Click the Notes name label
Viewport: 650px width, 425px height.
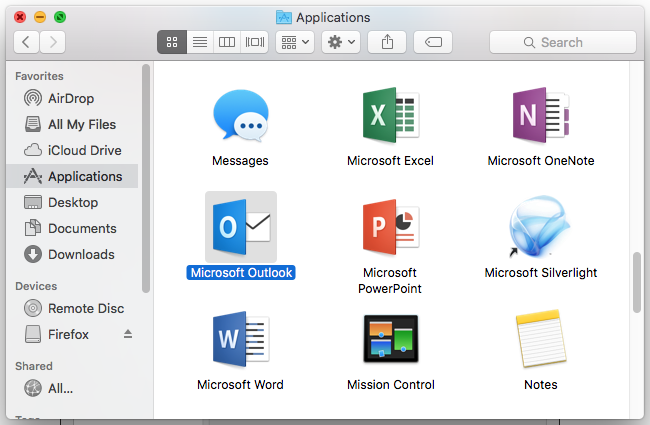541,385
